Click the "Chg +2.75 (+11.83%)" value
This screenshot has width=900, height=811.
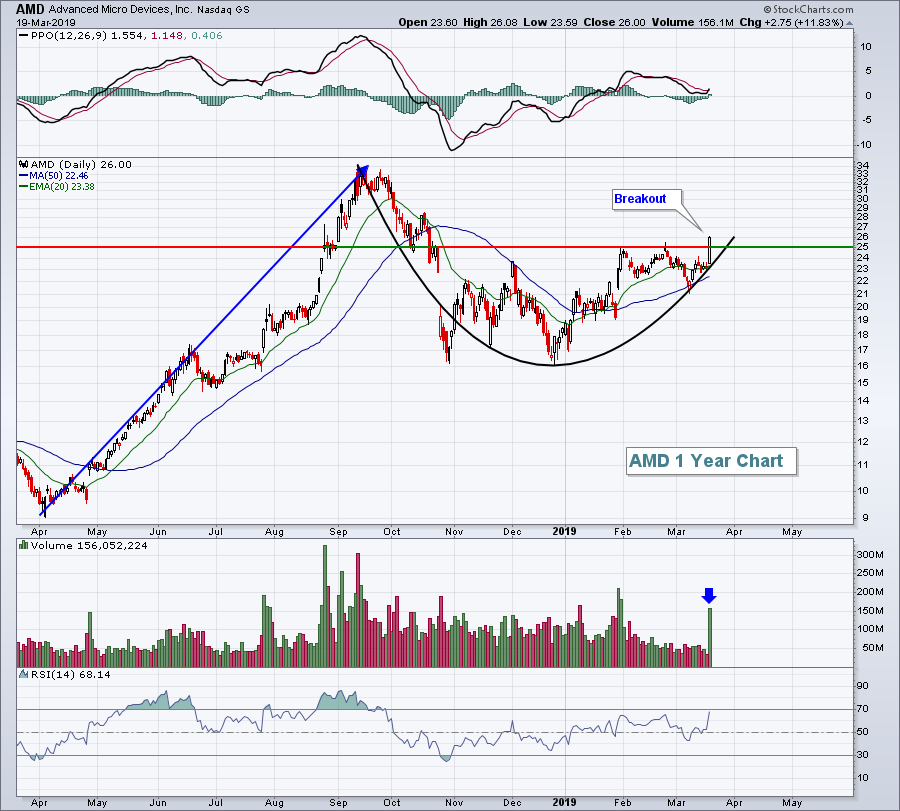pyautogui.click(x=791, y=22)
